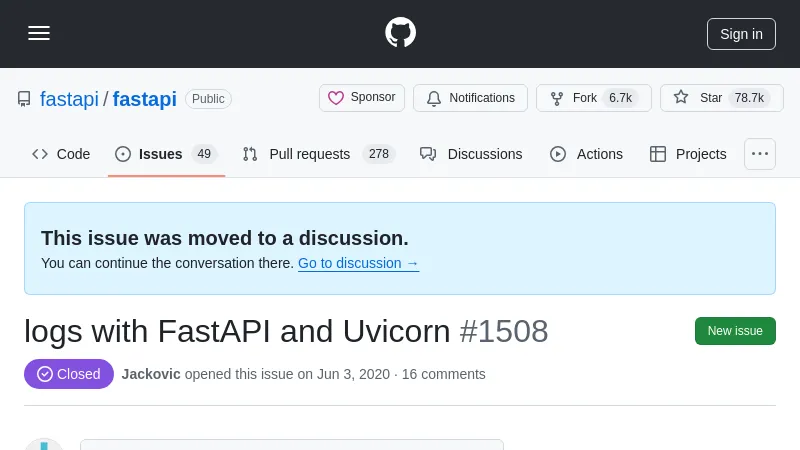The height and width of the screenshot is (450, 800).
Task: Open the Code tab
Action: point(62,154)
